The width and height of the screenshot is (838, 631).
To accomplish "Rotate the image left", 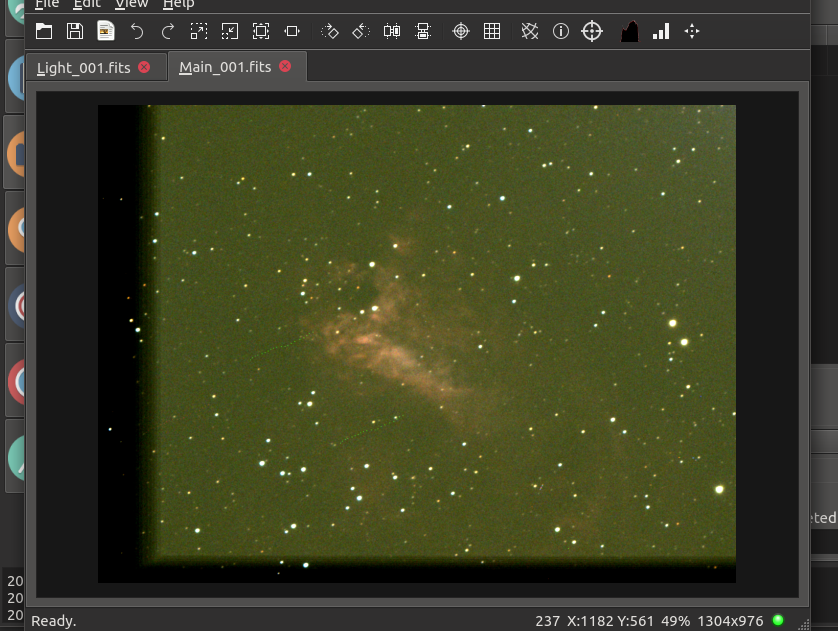I will point(361,31).
